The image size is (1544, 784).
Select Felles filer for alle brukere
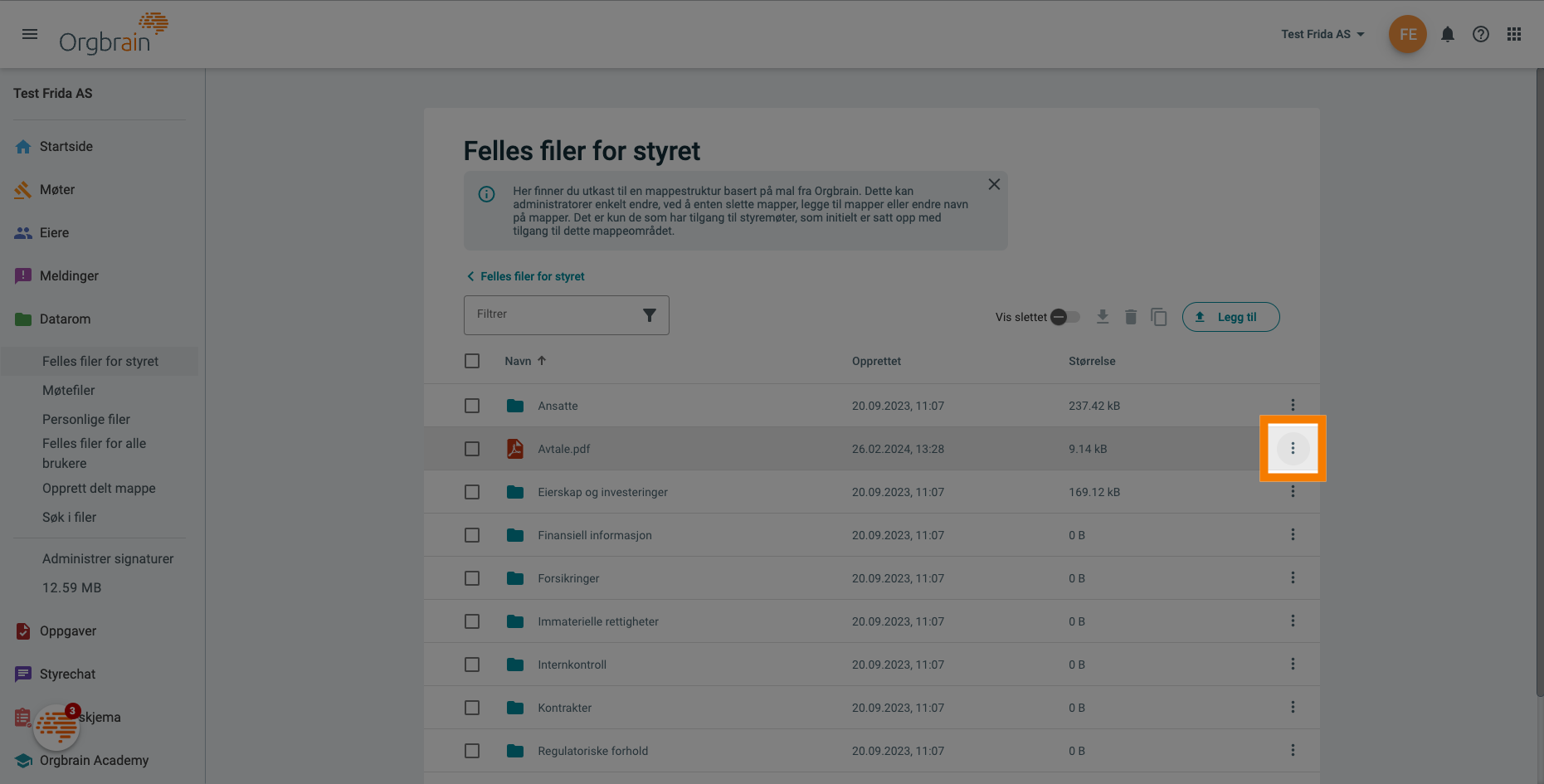click(x=94, y=453)
